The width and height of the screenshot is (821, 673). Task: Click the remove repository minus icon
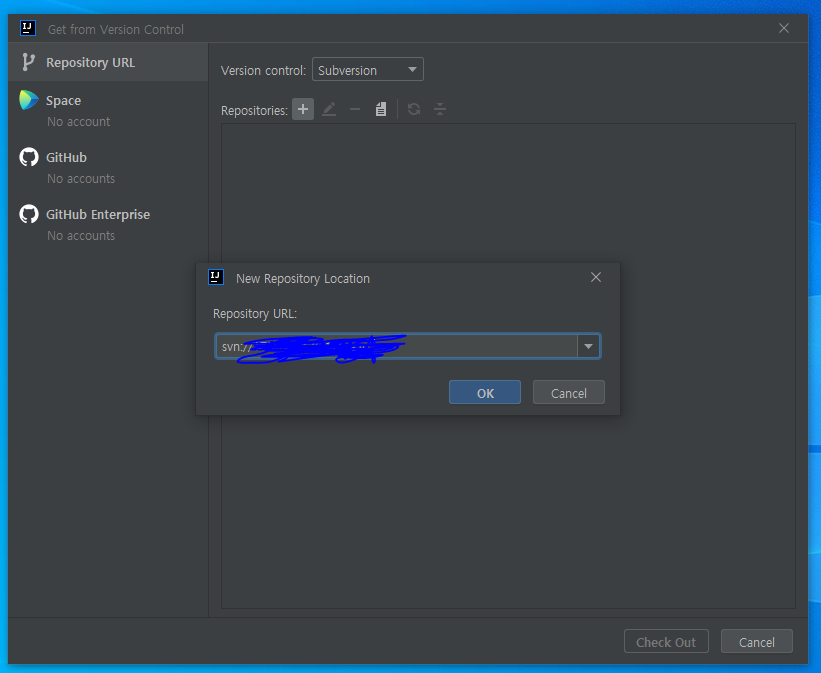click(355, 109)
